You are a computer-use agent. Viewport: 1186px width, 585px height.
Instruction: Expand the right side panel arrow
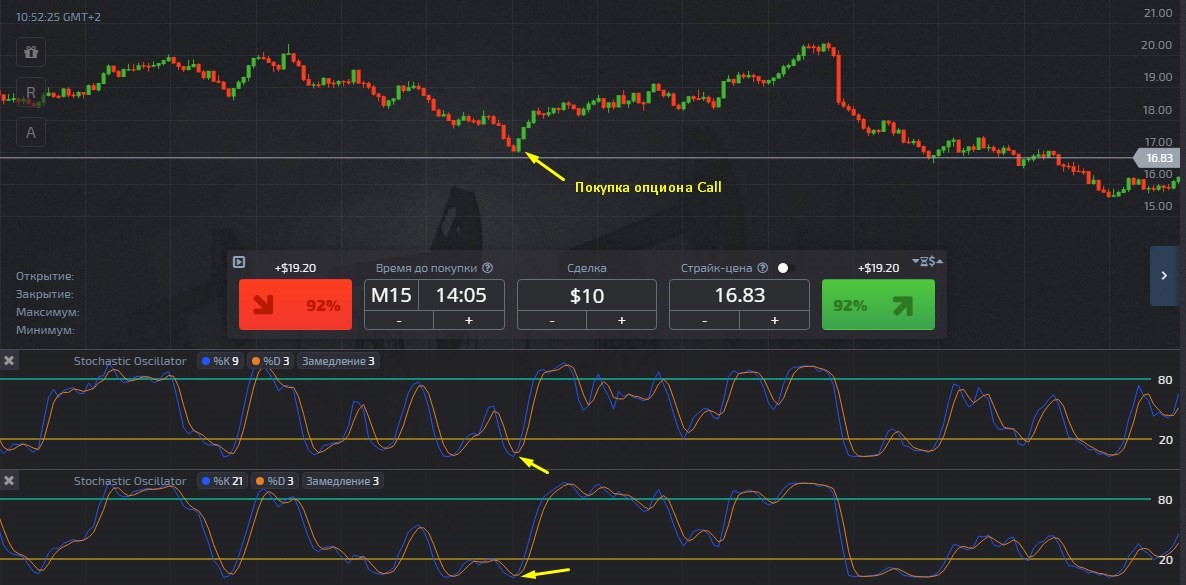[x=1165, y=275]
